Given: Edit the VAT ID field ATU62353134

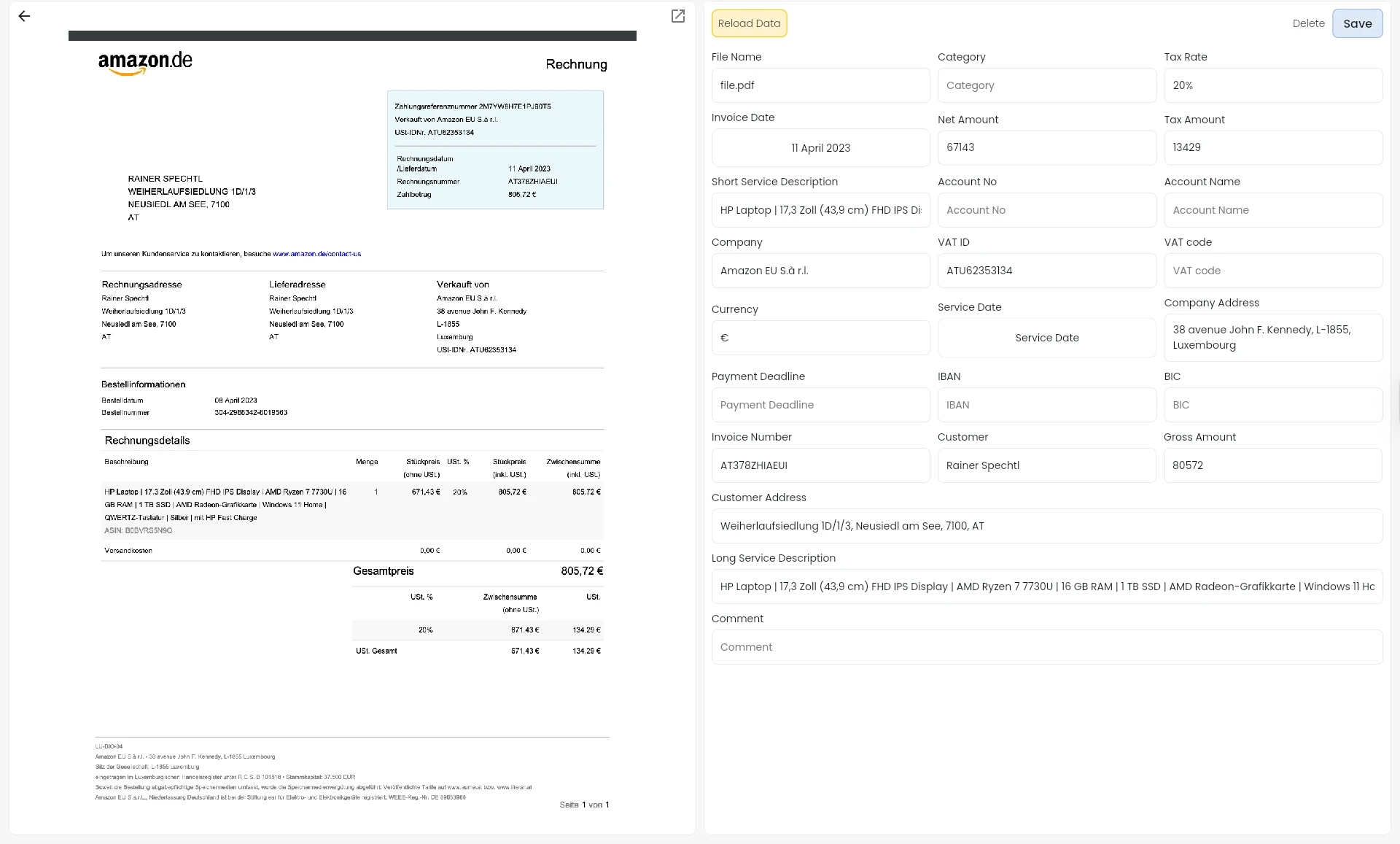Looking at the screenshot, I should (1046, 271).
